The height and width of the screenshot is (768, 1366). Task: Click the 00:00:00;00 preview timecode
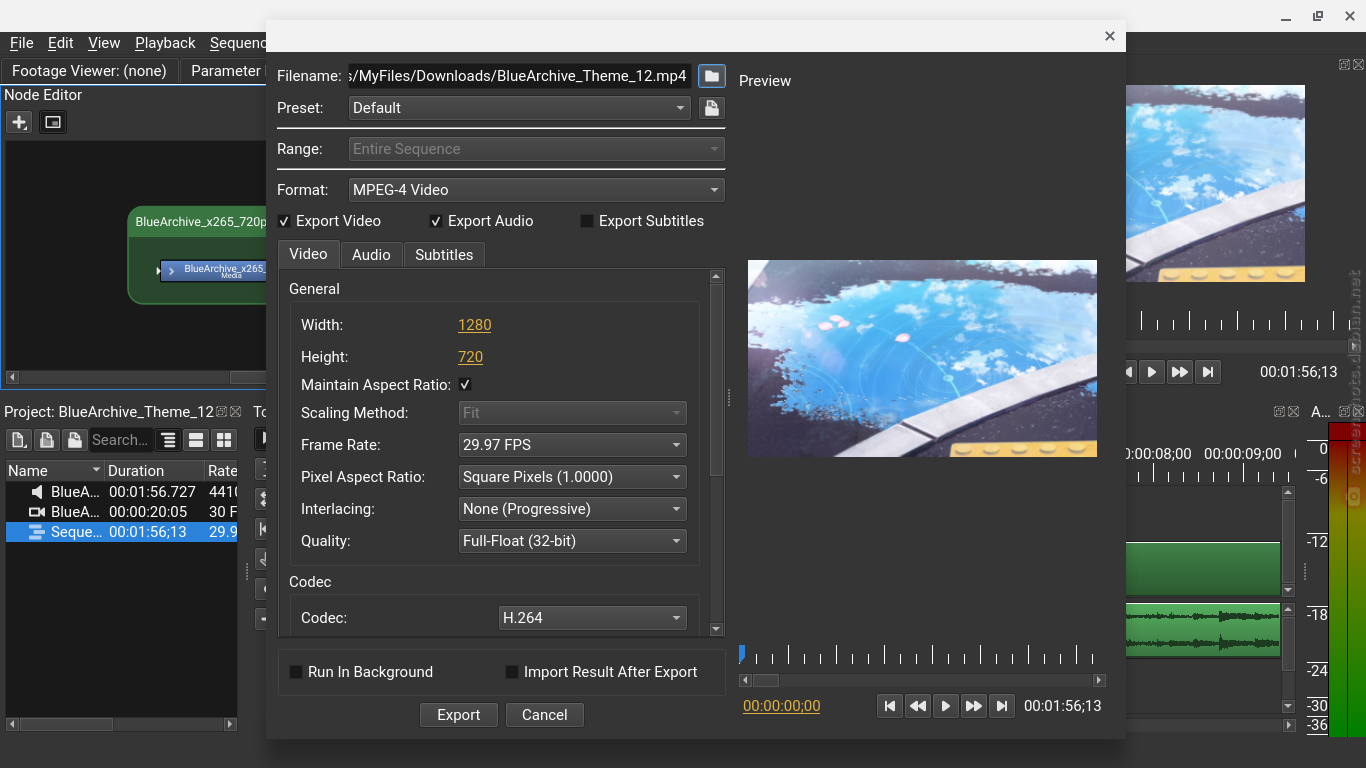pyautogui.click(x=782, y=706)
